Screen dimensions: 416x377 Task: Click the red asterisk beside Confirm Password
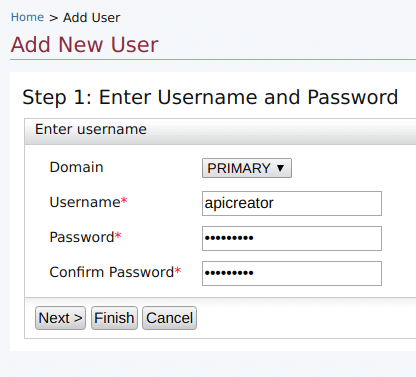[178, 270]
